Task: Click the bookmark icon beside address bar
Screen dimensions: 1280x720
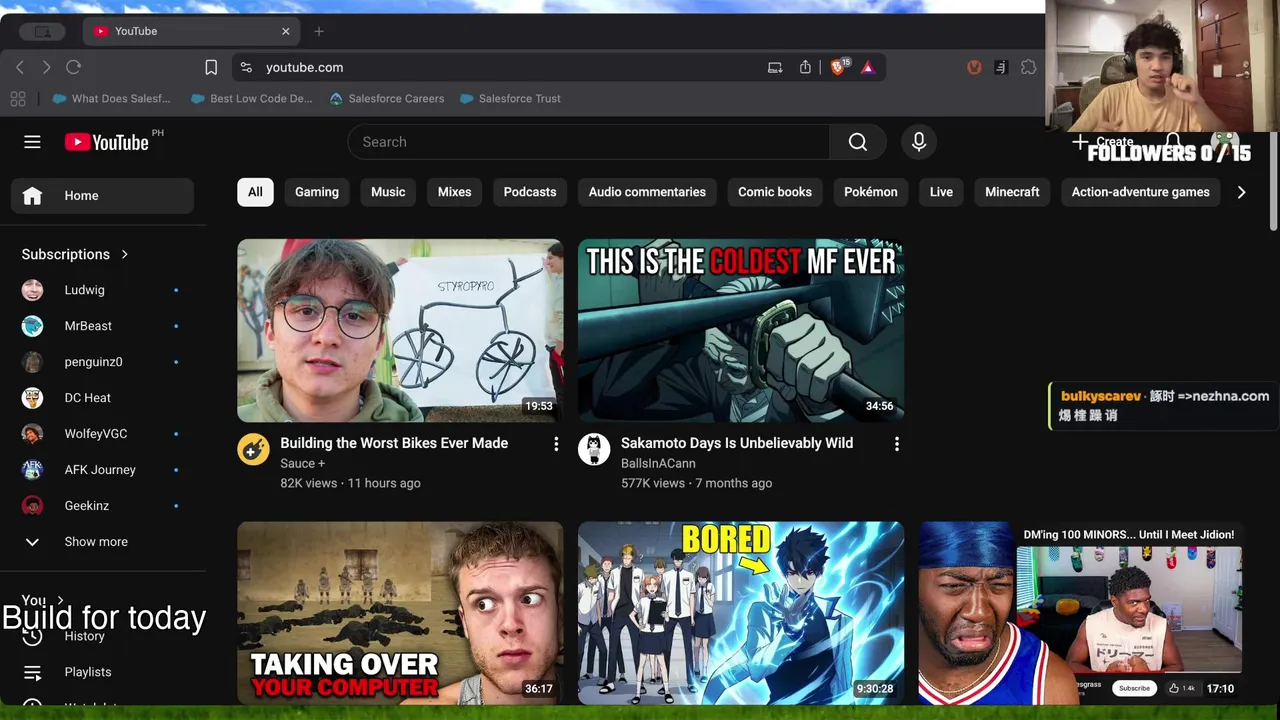Action: click(x=211, y=67)
